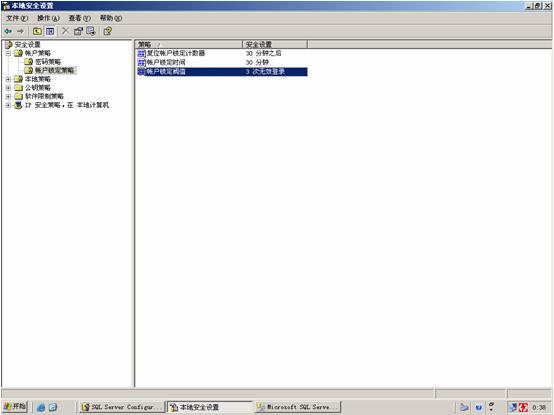Click the 安全设置 root node icon
This screenshot has height=415, width=554.
point(9,45)
